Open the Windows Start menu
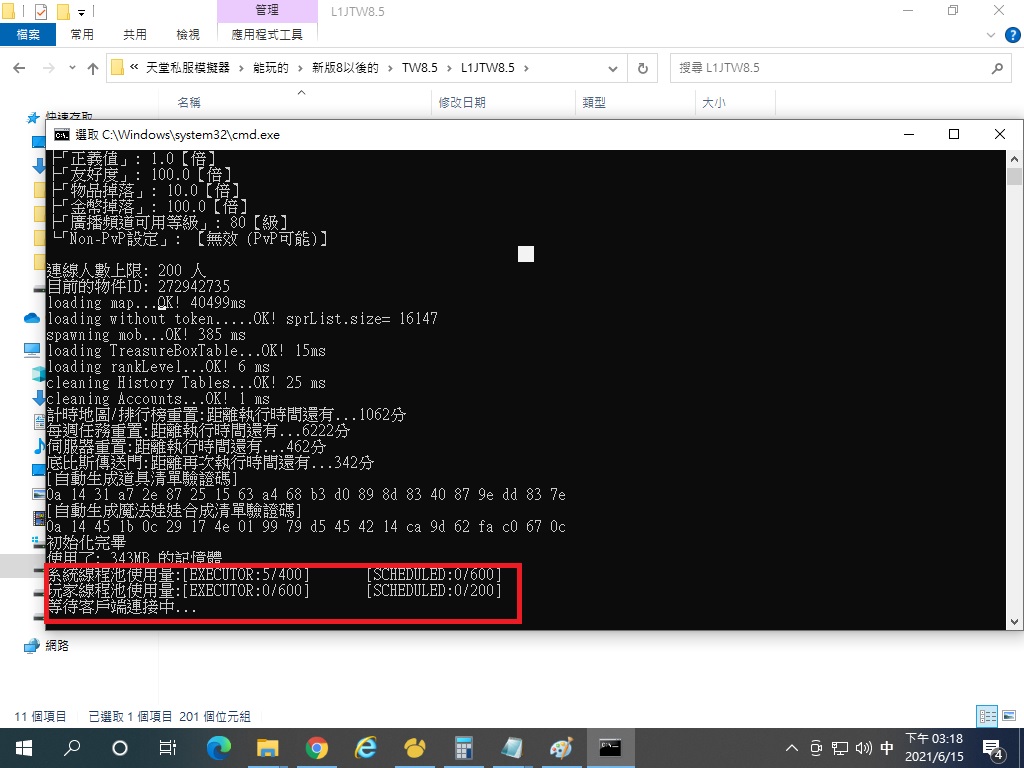 tap(24, 748)
